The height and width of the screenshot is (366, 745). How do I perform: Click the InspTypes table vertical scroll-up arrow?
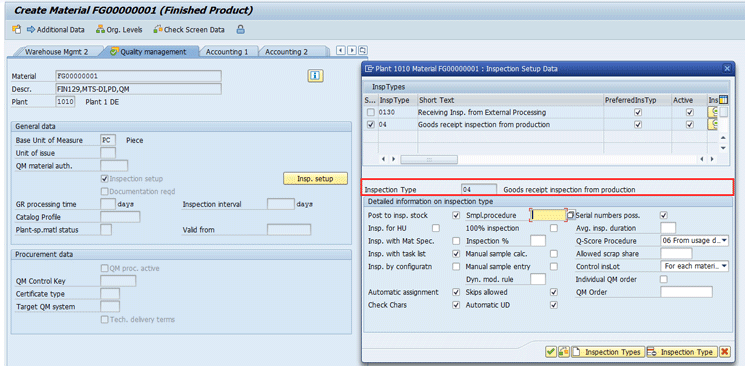coord(724,137)
